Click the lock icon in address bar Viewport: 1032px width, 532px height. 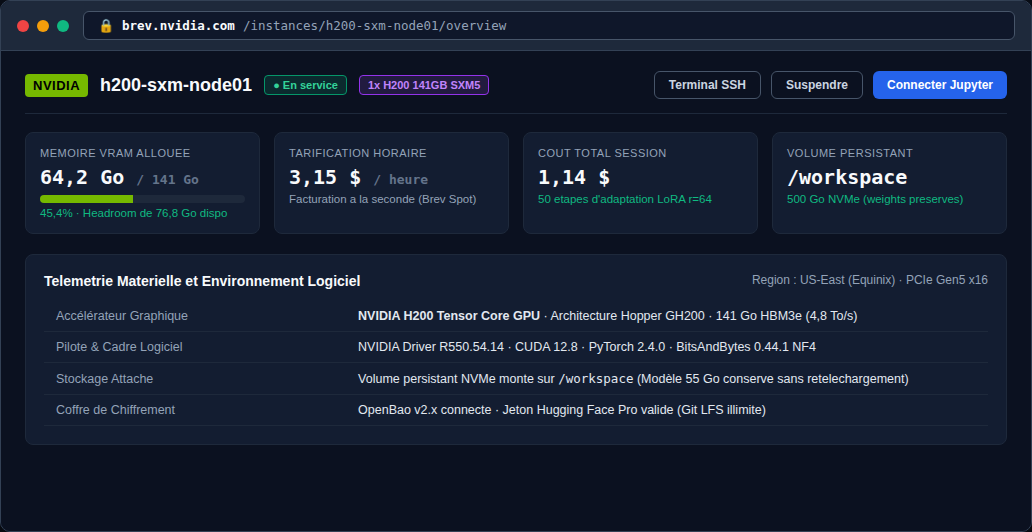106,26
